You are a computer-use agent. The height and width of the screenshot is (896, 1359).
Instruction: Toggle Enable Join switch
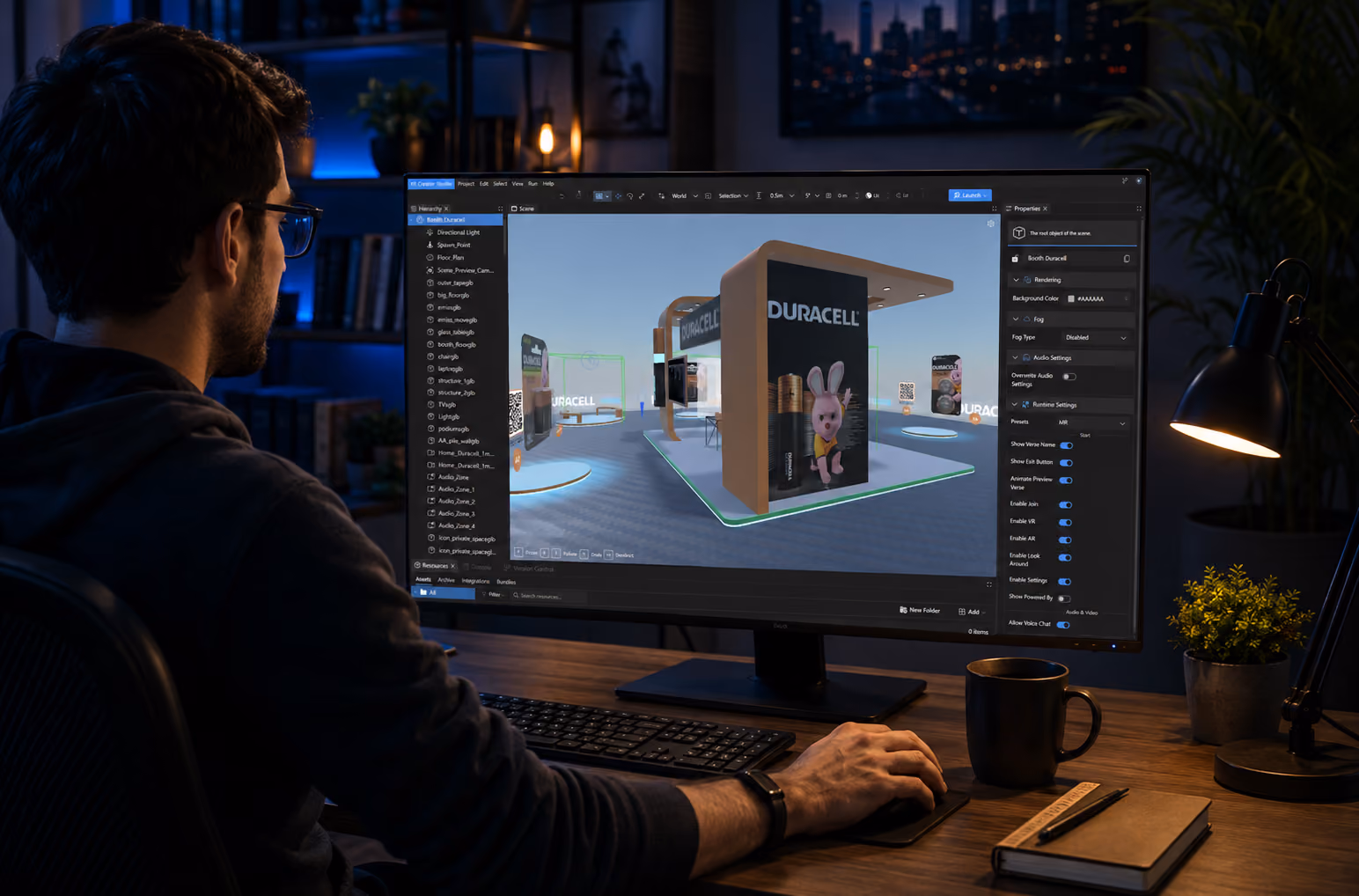[1065, 505]
